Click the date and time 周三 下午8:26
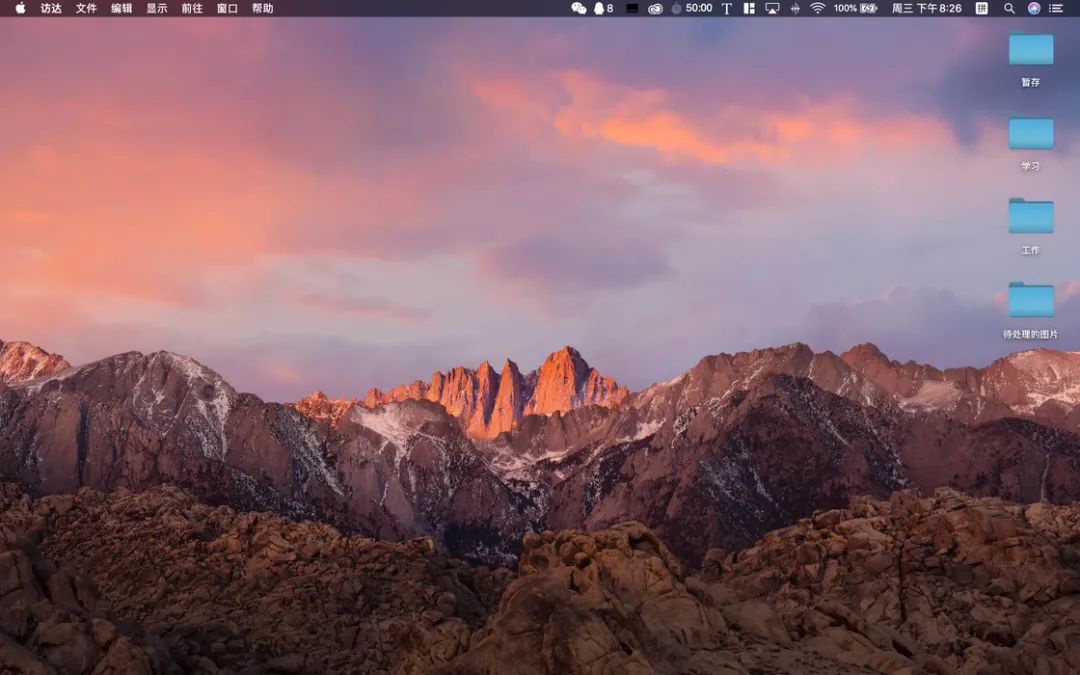 (x=926, y=8)
